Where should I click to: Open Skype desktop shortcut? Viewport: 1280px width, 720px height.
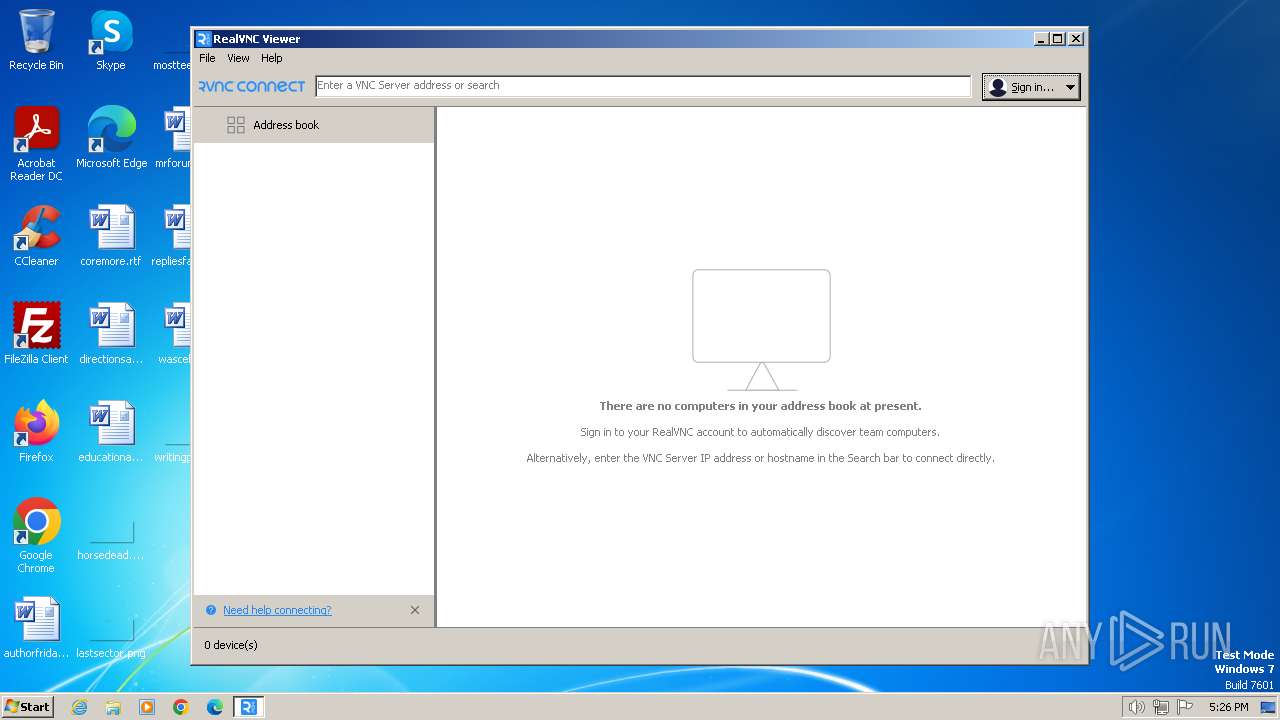[111, 40]
